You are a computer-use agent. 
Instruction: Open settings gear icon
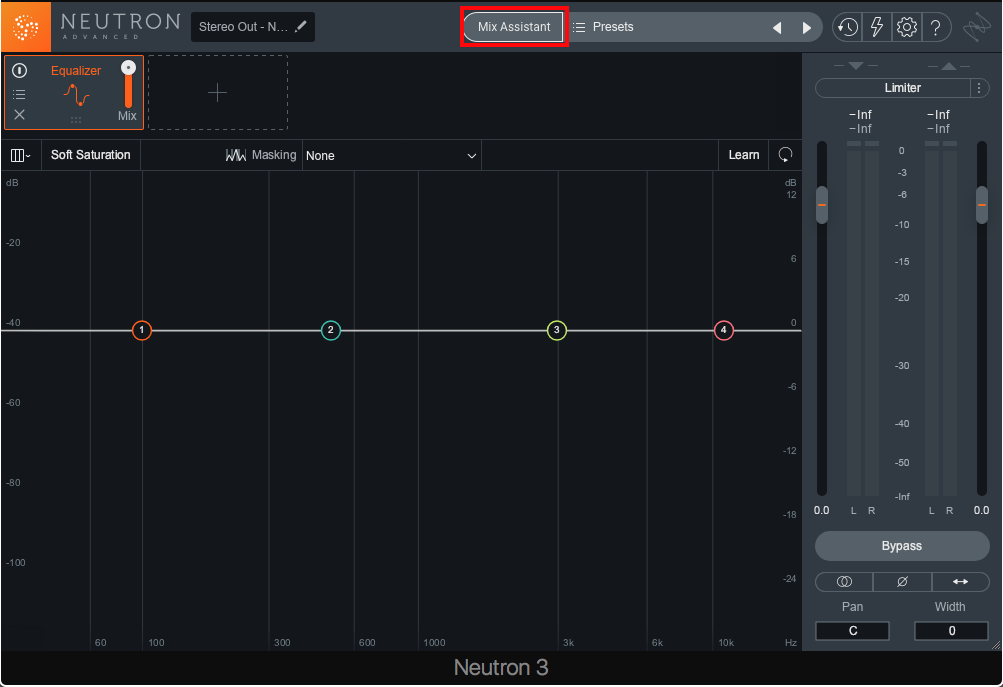[906, 27]
